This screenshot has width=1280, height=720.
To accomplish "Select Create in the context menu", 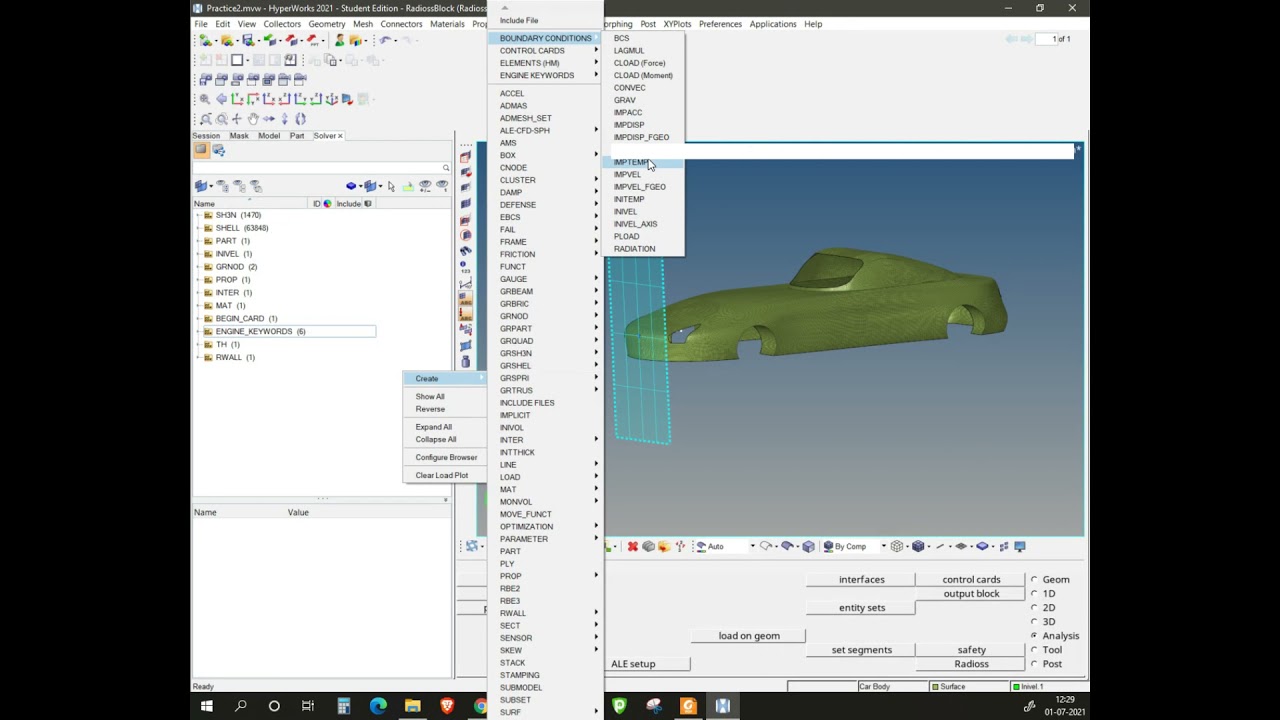I will pyautogui.click(x=445, y=378).
